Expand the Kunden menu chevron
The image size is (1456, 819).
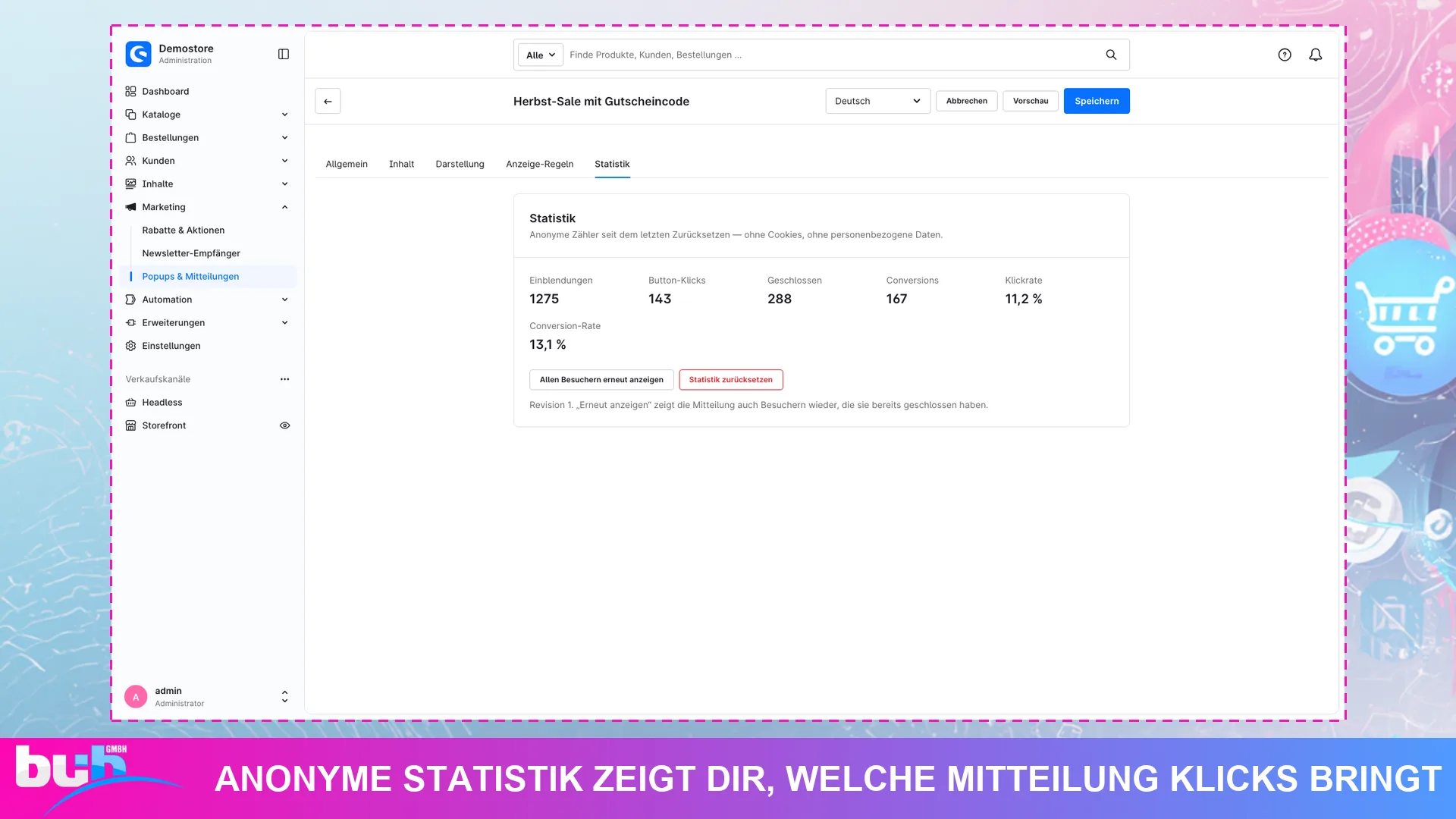[x=285, y=161]
